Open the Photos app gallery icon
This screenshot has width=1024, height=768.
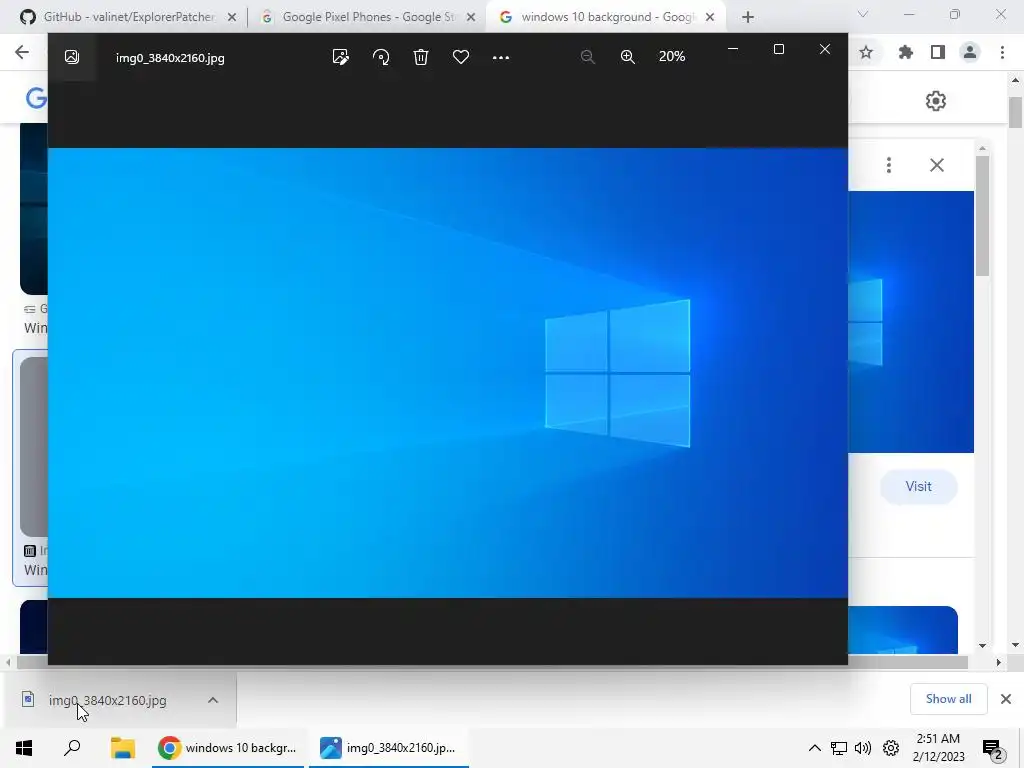[72, 57]
